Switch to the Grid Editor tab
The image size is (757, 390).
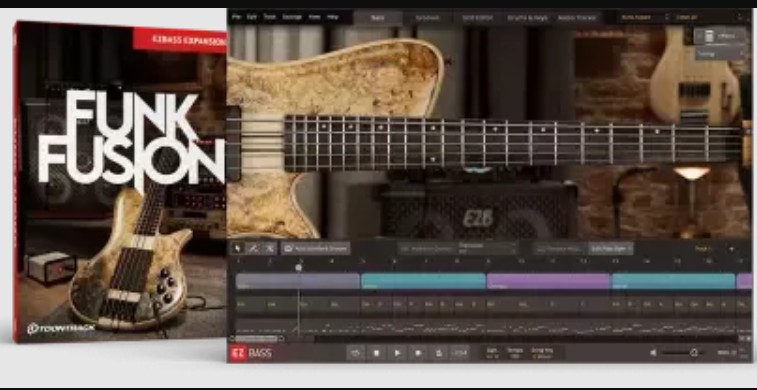[x=477, y=18]
